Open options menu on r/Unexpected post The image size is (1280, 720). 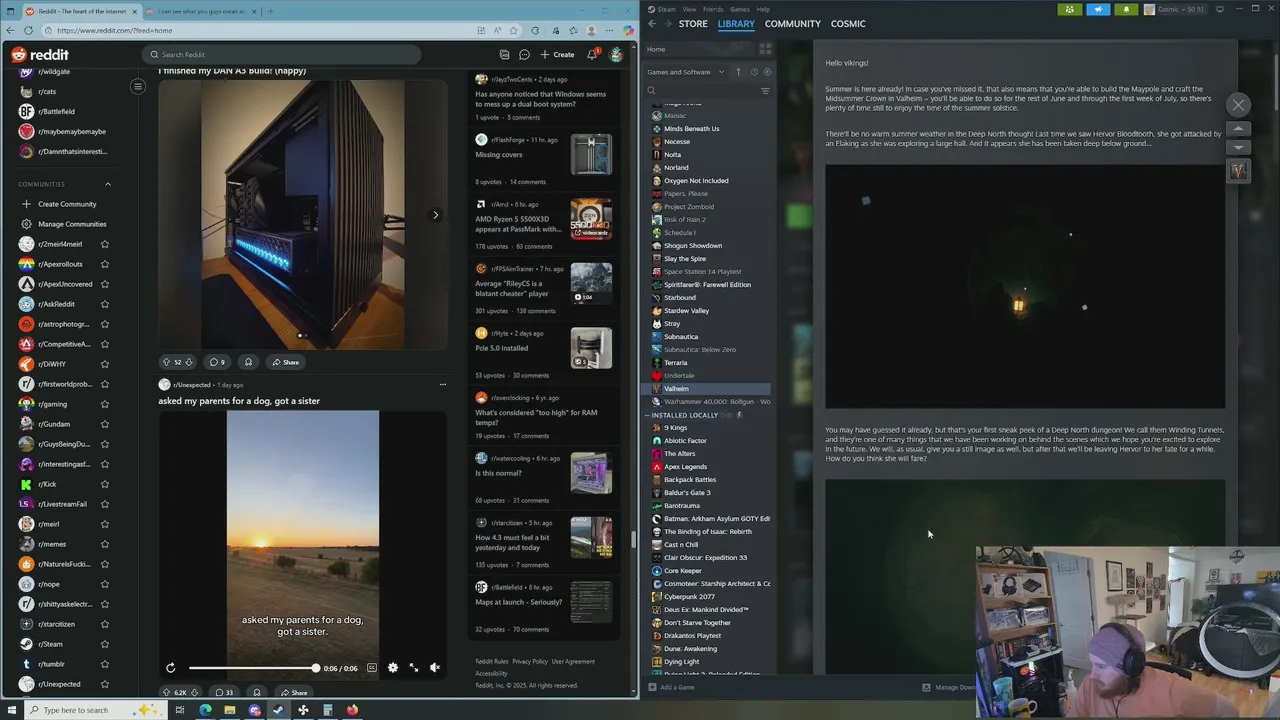point(443,384)
